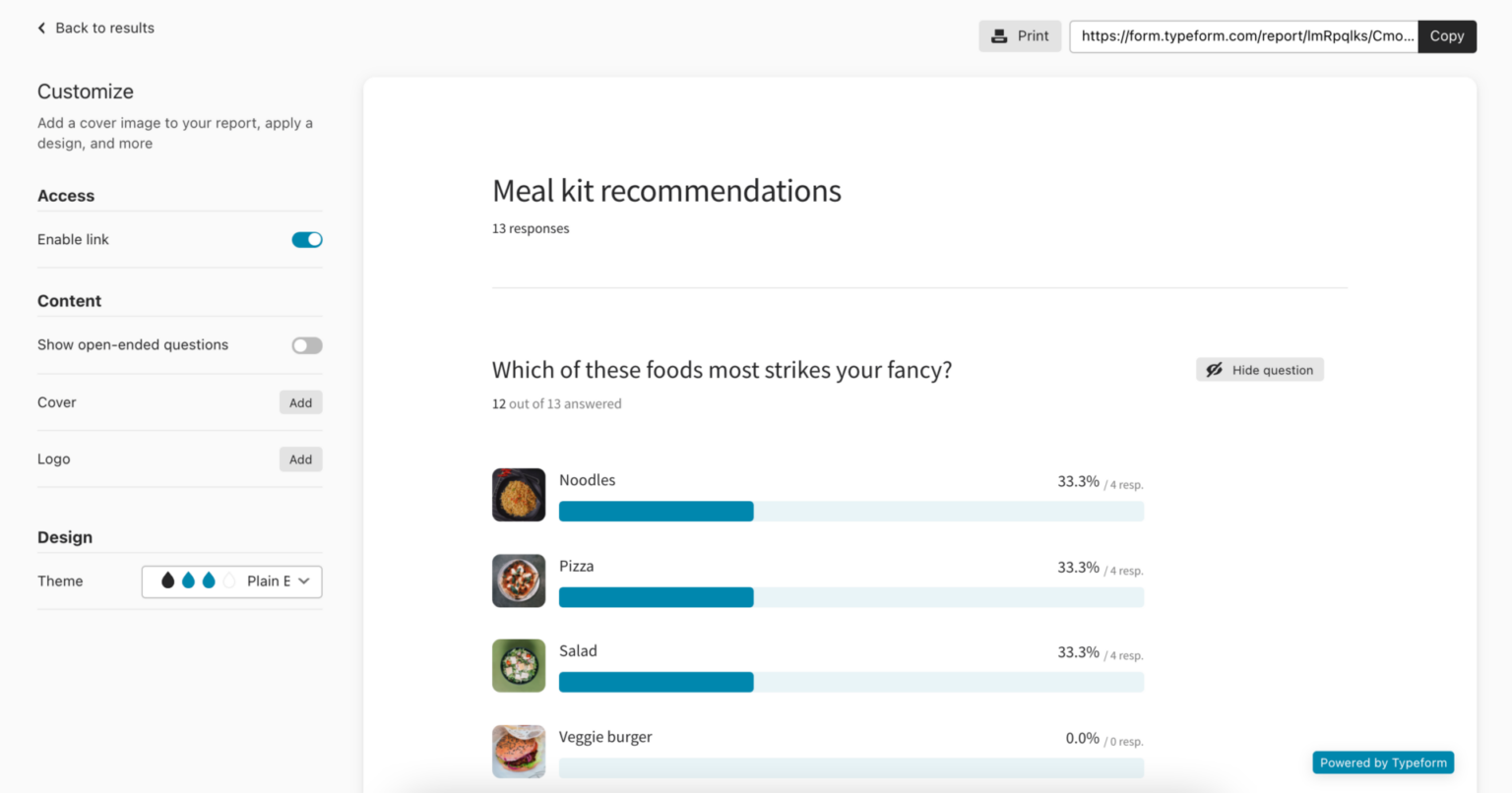
Task: Click the printer icon in Print button
Action: (x=999, y=36)
